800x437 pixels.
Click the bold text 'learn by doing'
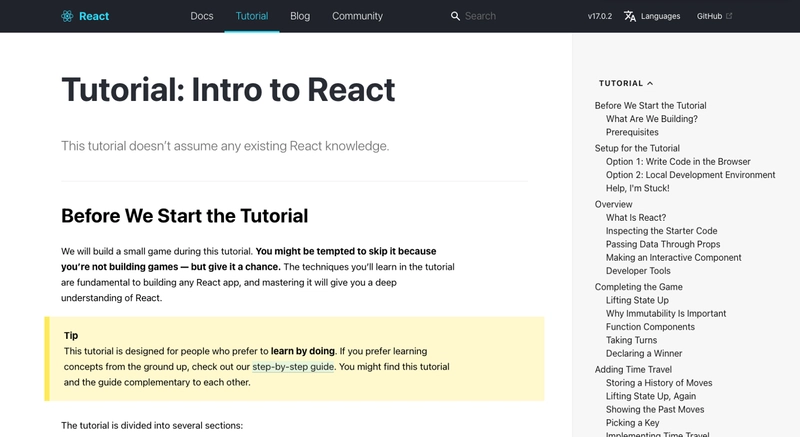(x=303, y=351)
